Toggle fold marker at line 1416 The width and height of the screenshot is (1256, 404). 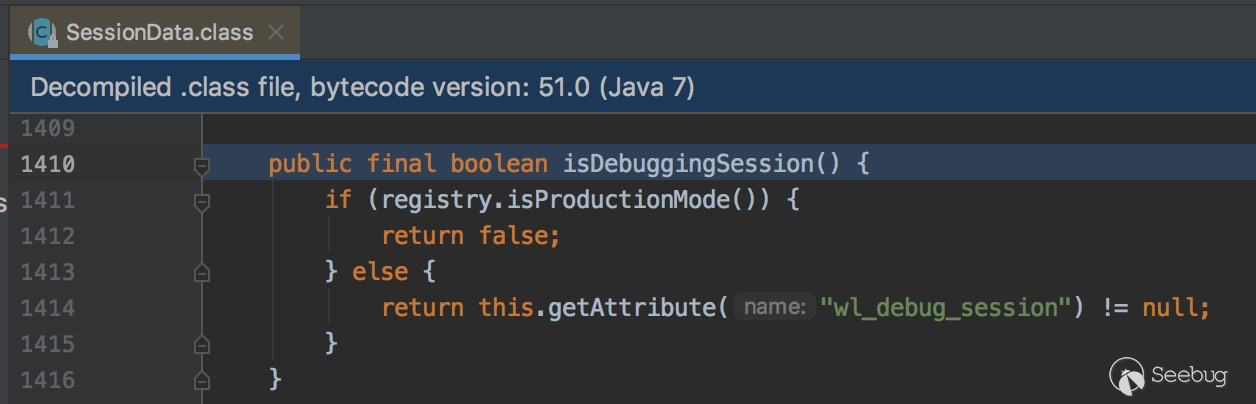point(201,380)
